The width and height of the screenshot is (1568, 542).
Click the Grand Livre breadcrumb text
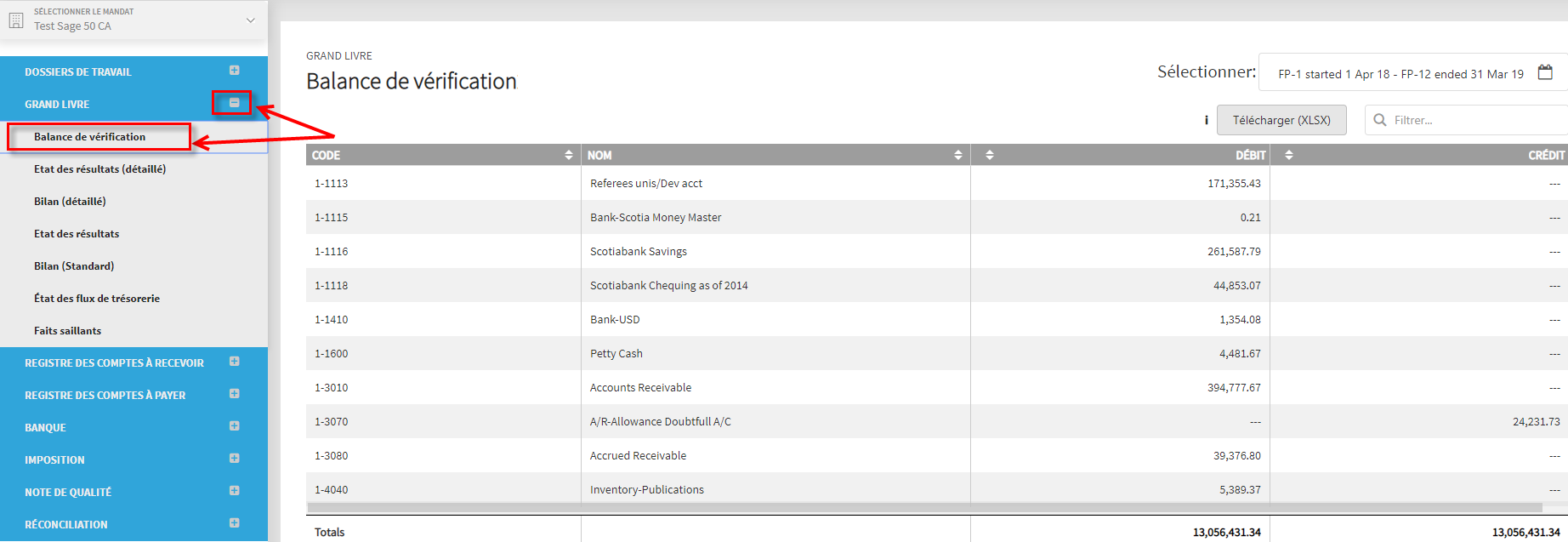pos(339,55)
